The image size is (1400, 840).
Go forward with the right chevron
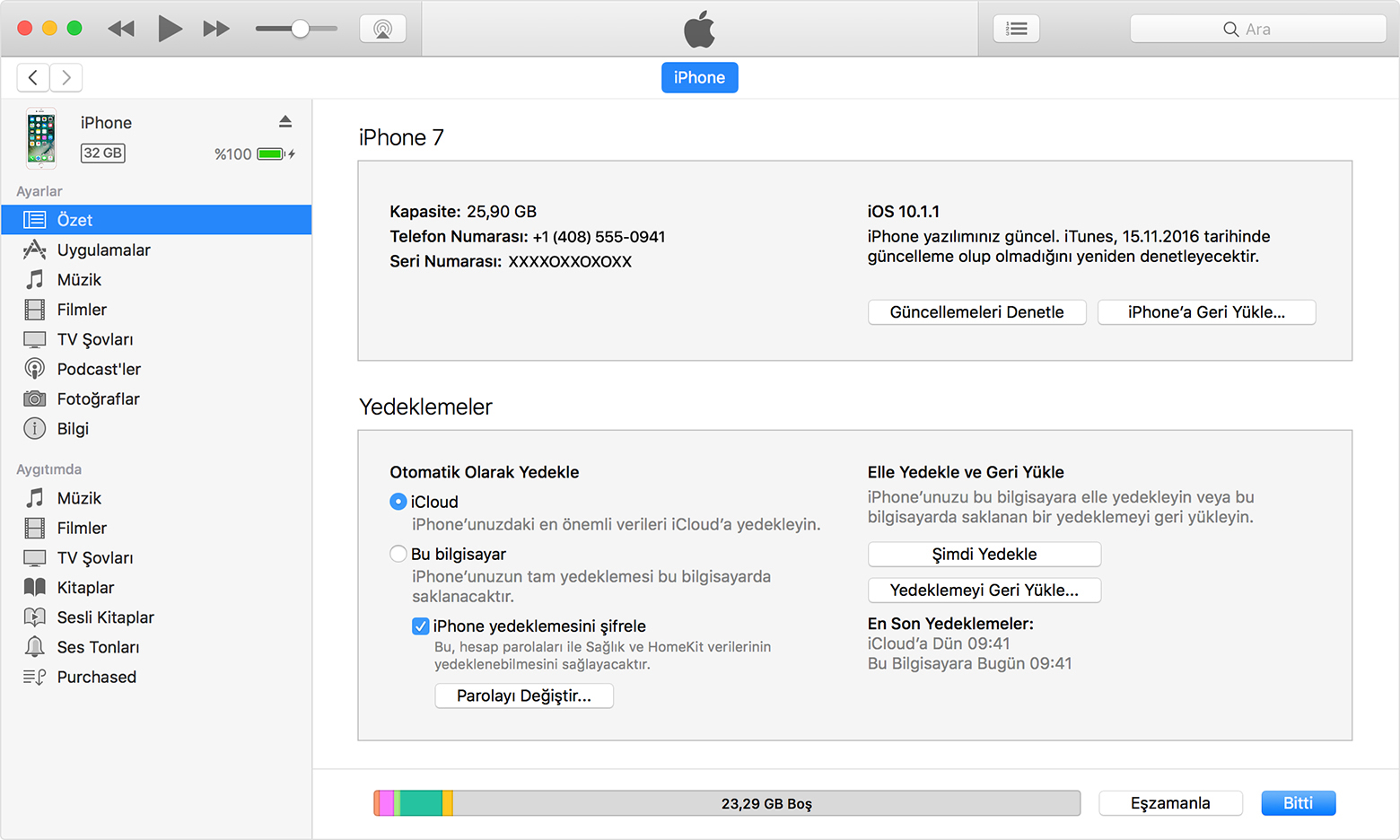(66, 77)
